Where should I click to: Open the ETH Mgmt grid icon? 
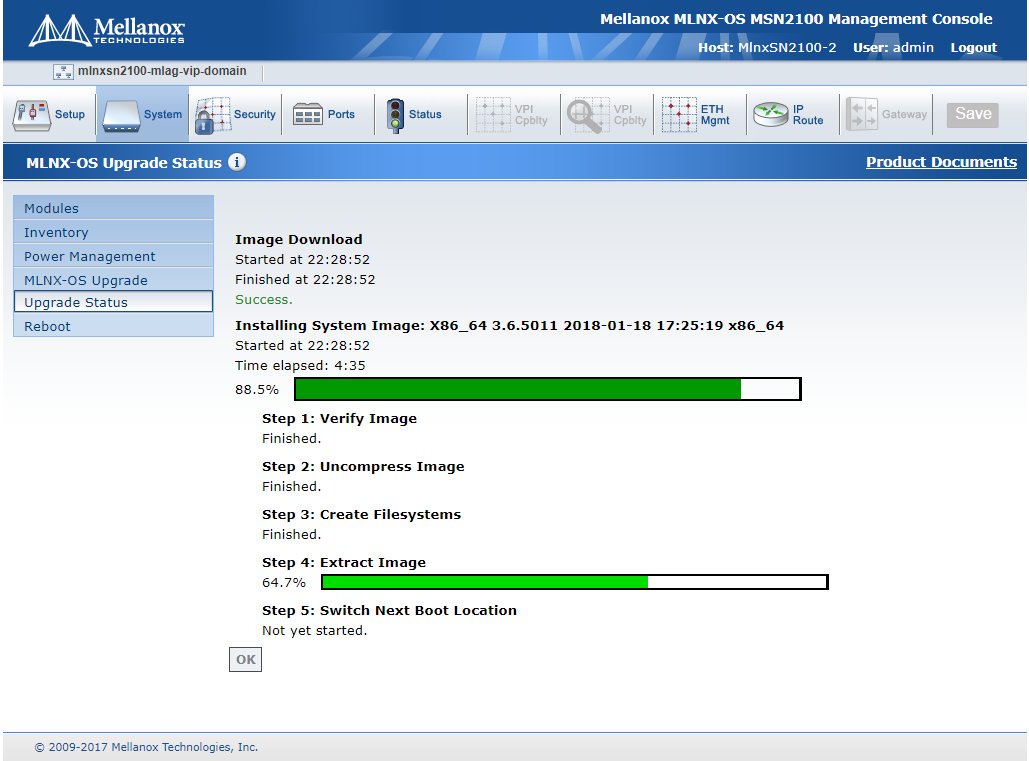(679, 115)
